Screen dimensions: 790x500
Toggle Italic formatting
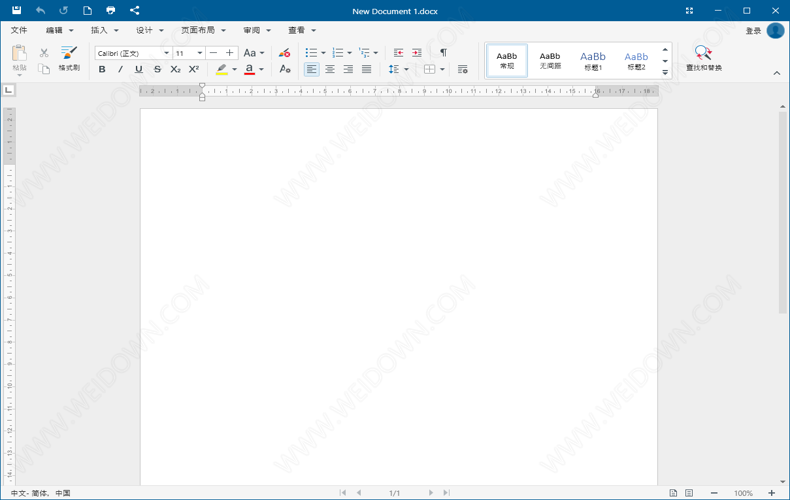pos(120,69)
